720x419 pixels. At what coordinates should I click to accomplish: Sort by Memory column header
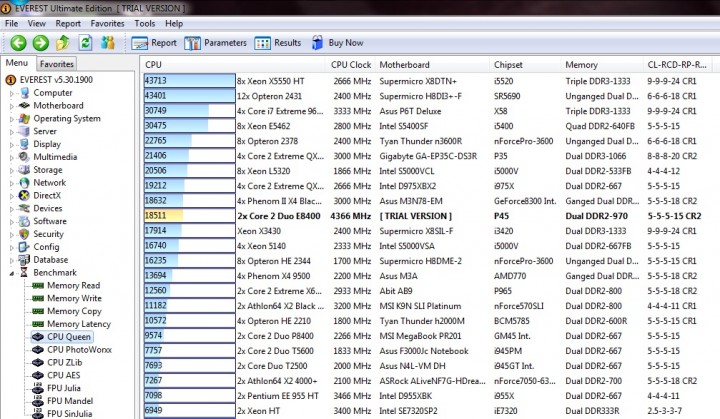[602, 65]
